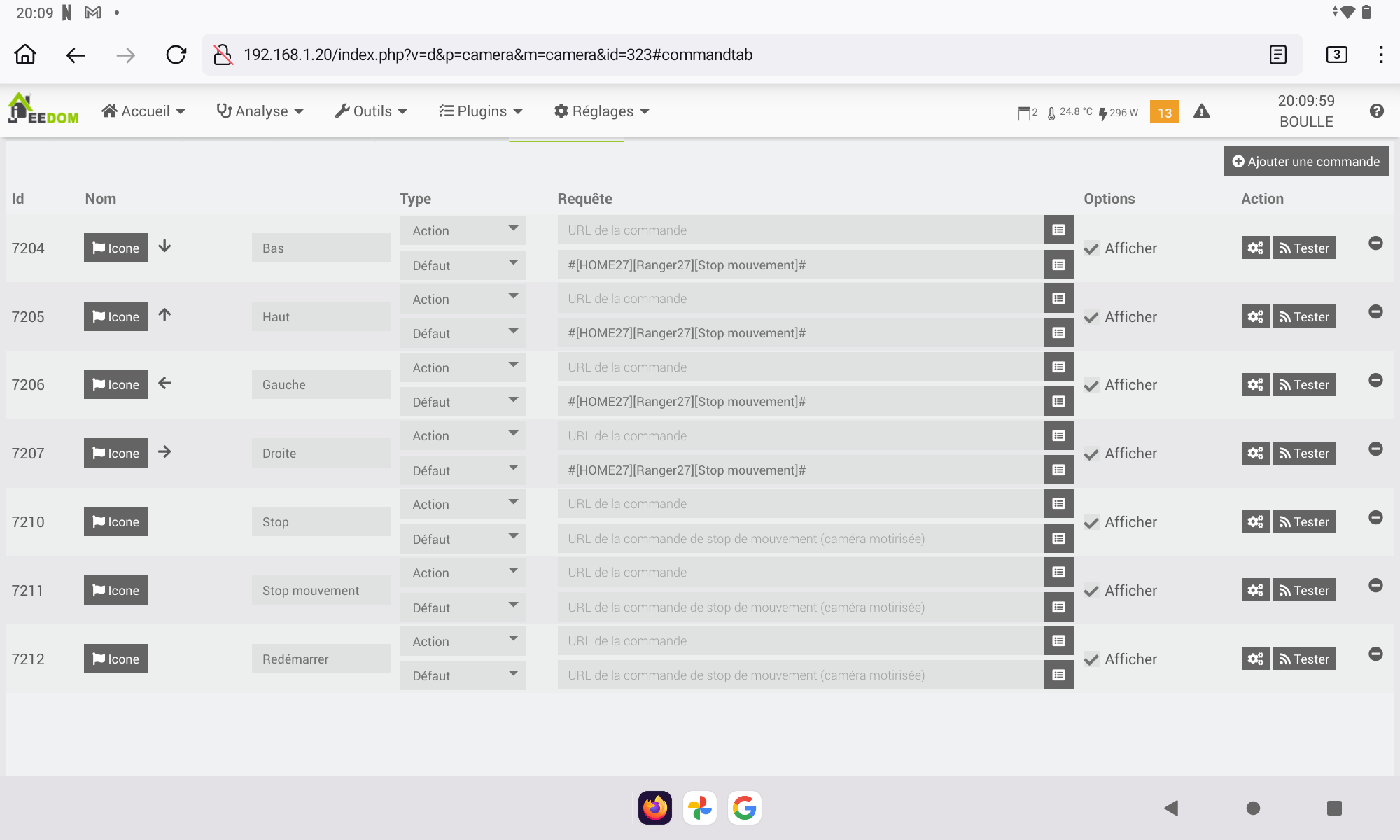Open the browser tabs counter showing 3

[x=1336, y=55]
